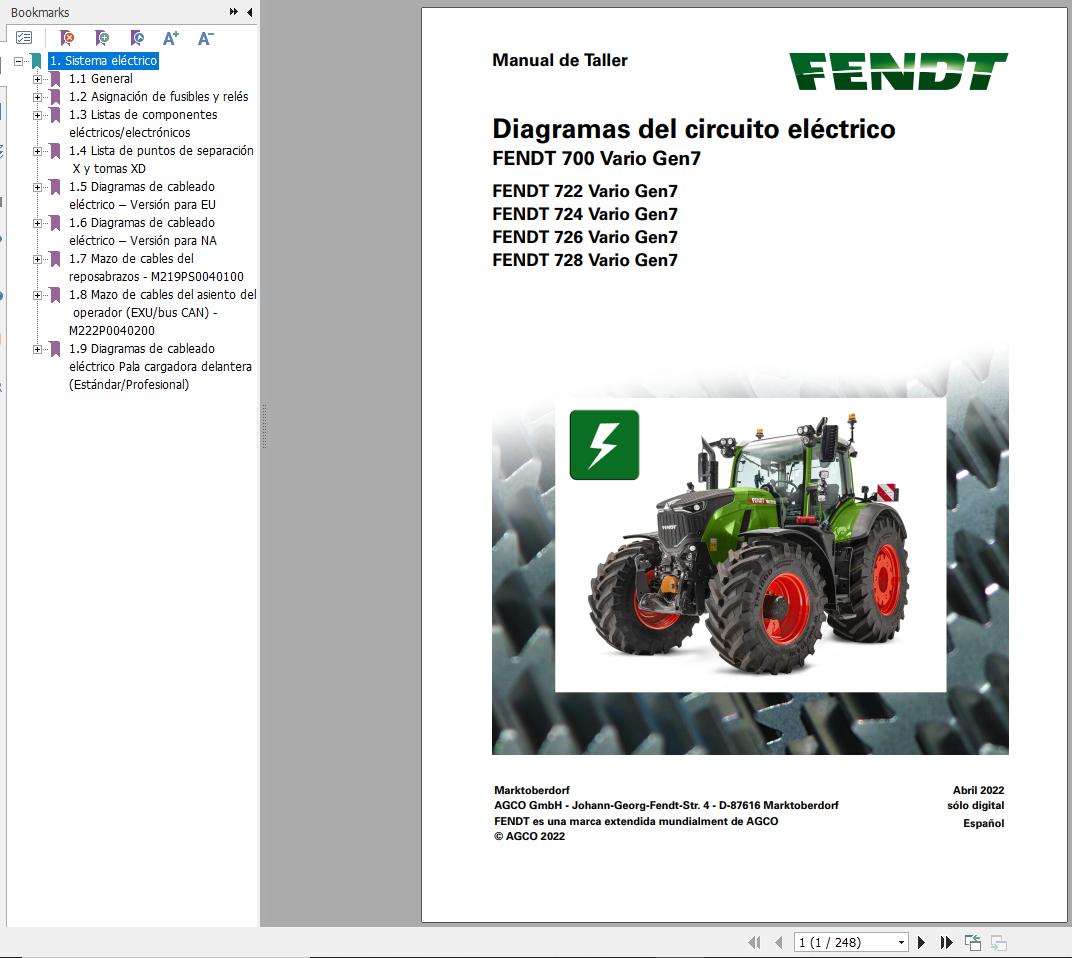Click the Bookmarks panel title
This screenshot has width=1072, height=958.
point(40,12)
